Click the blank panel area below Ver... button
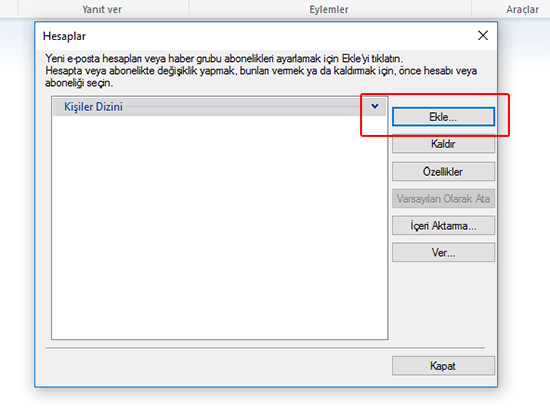This screenshot has height=420, width=550. point(443,302)
